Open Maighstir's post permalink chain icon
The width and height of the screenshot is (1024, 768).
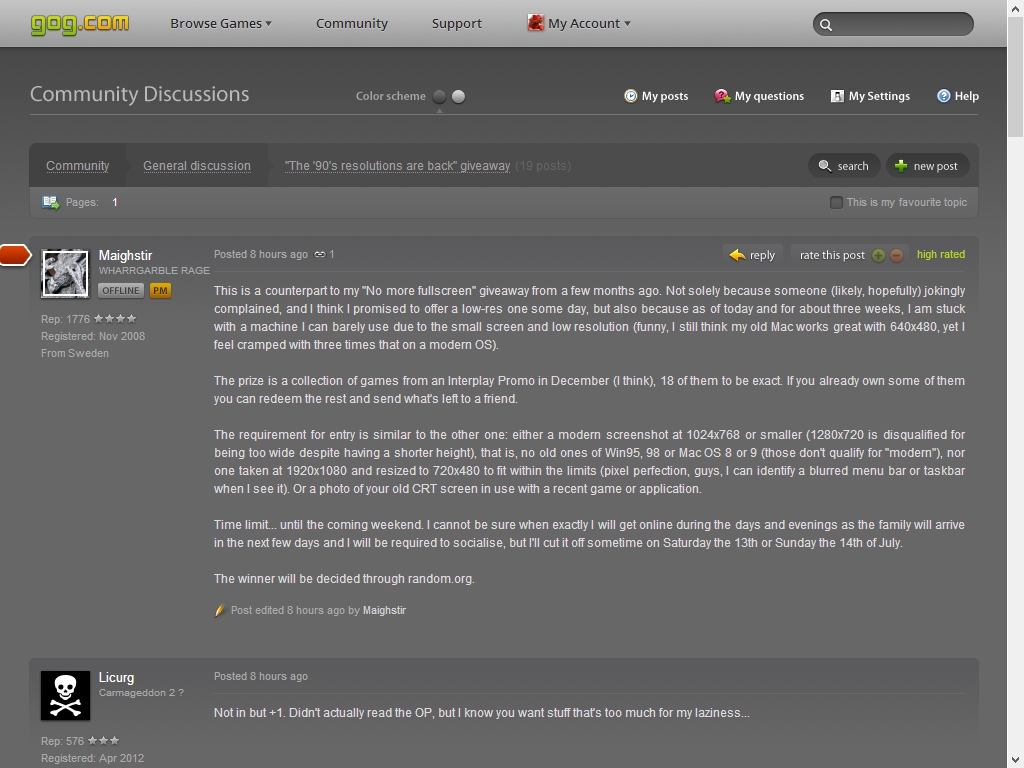coord(320,255)
